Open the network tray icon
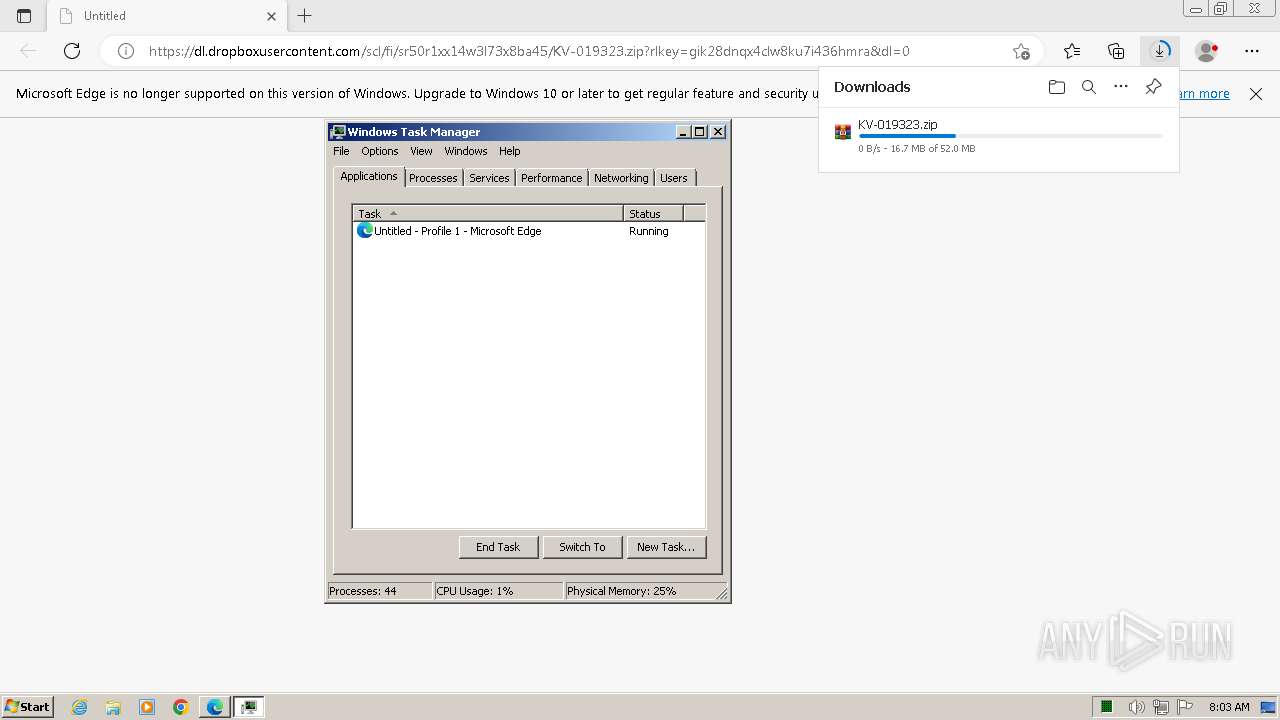 (x=1161, y=707)
